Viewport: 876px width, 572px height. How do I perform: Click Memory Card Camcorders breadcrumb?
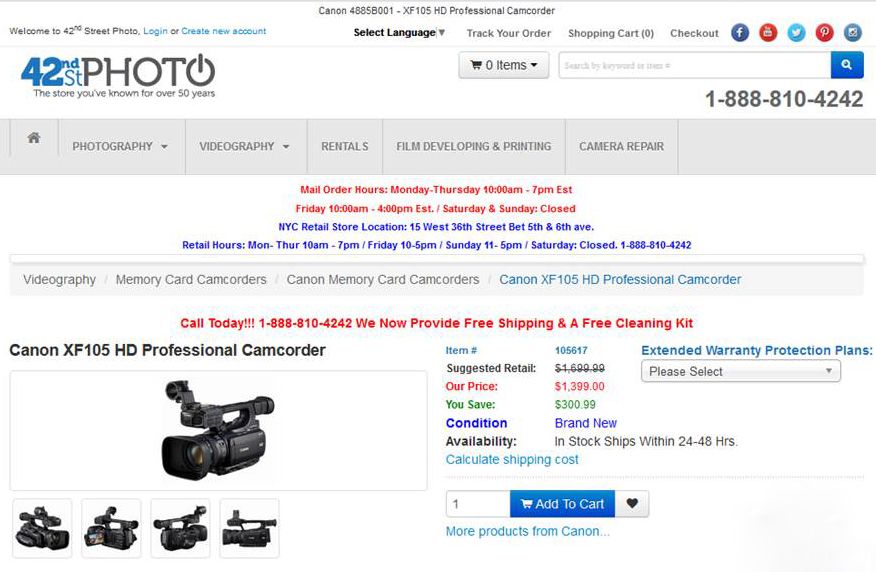coord(191,279)
